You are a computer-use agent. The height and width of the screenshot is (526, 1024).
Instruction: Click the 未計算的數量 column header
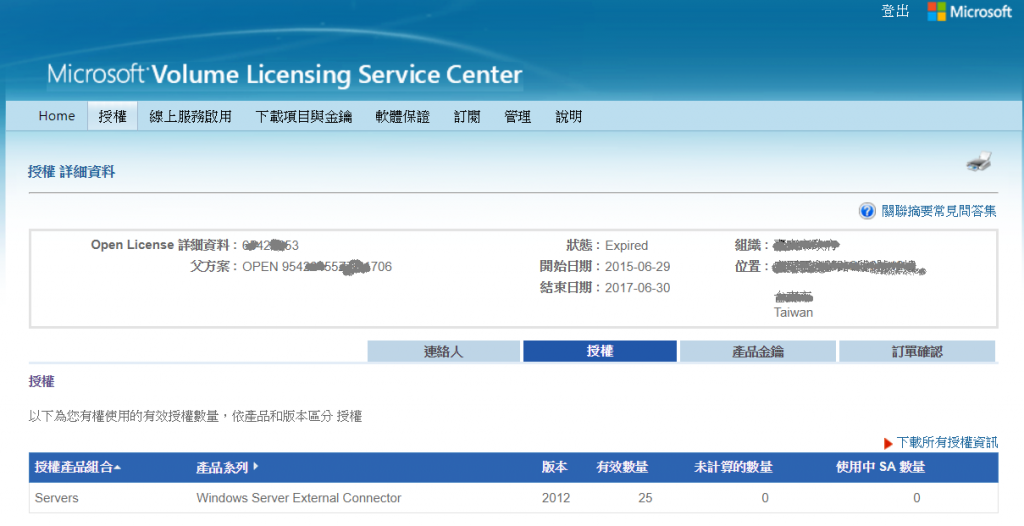733,467
